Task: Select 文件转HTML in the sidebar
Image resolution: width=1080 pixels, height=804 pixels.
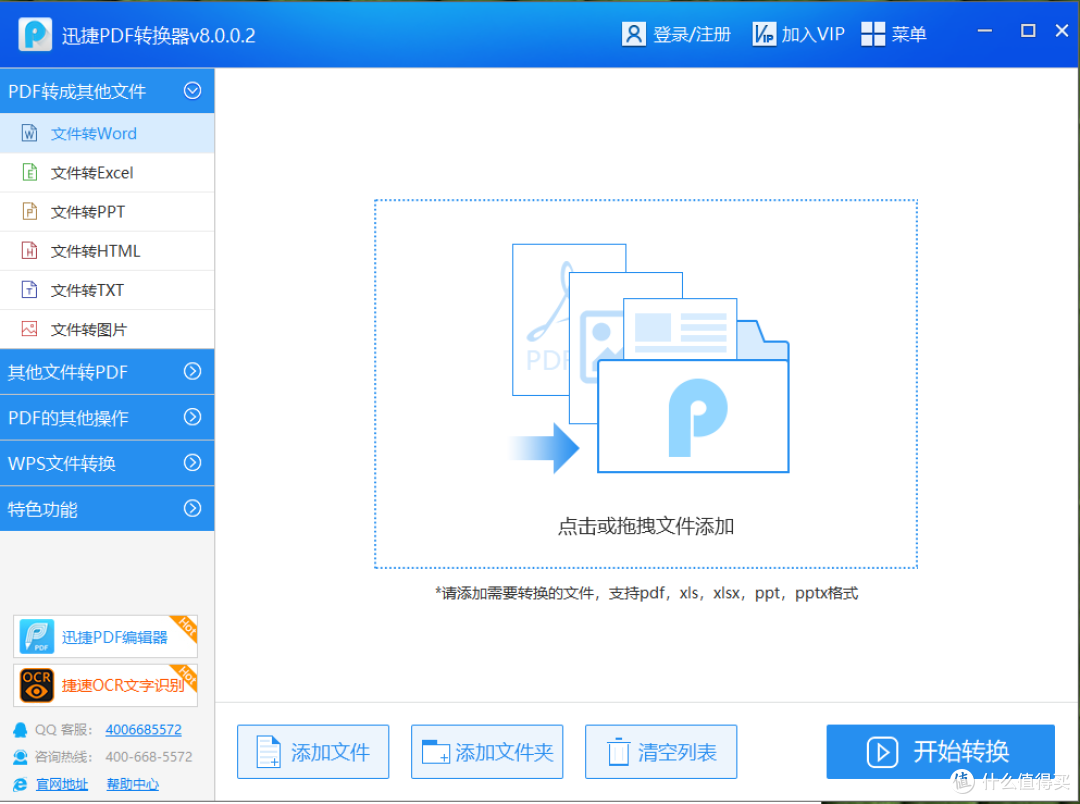Action: pos(107,251)
